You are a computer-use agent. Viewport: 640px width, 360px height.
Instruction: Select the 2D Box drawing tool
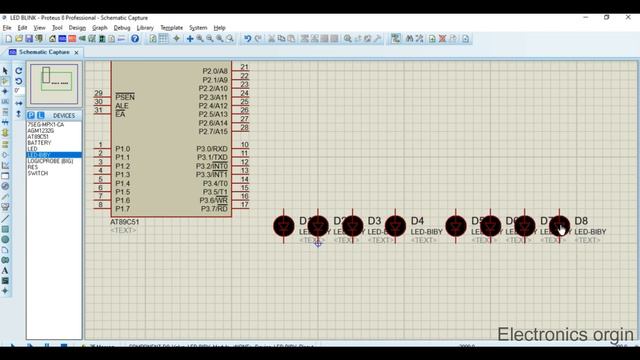pos(5,229)
